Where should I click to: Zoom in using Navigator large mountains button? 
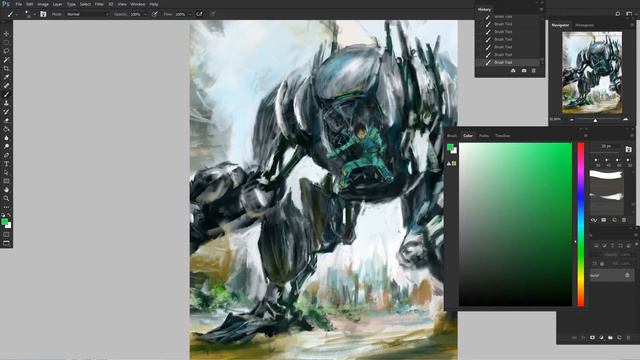pos(626,119)
